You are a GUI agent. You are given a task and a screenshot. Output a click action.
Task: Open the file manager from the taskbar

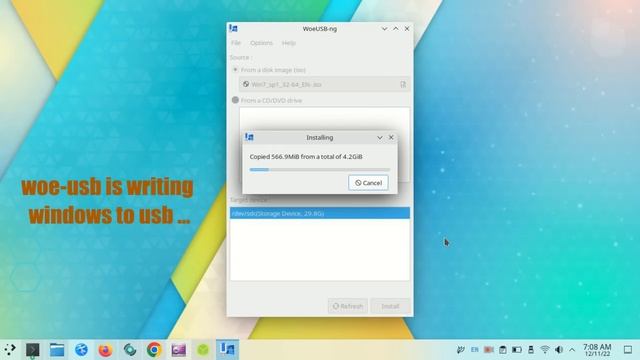coord(57,350)
